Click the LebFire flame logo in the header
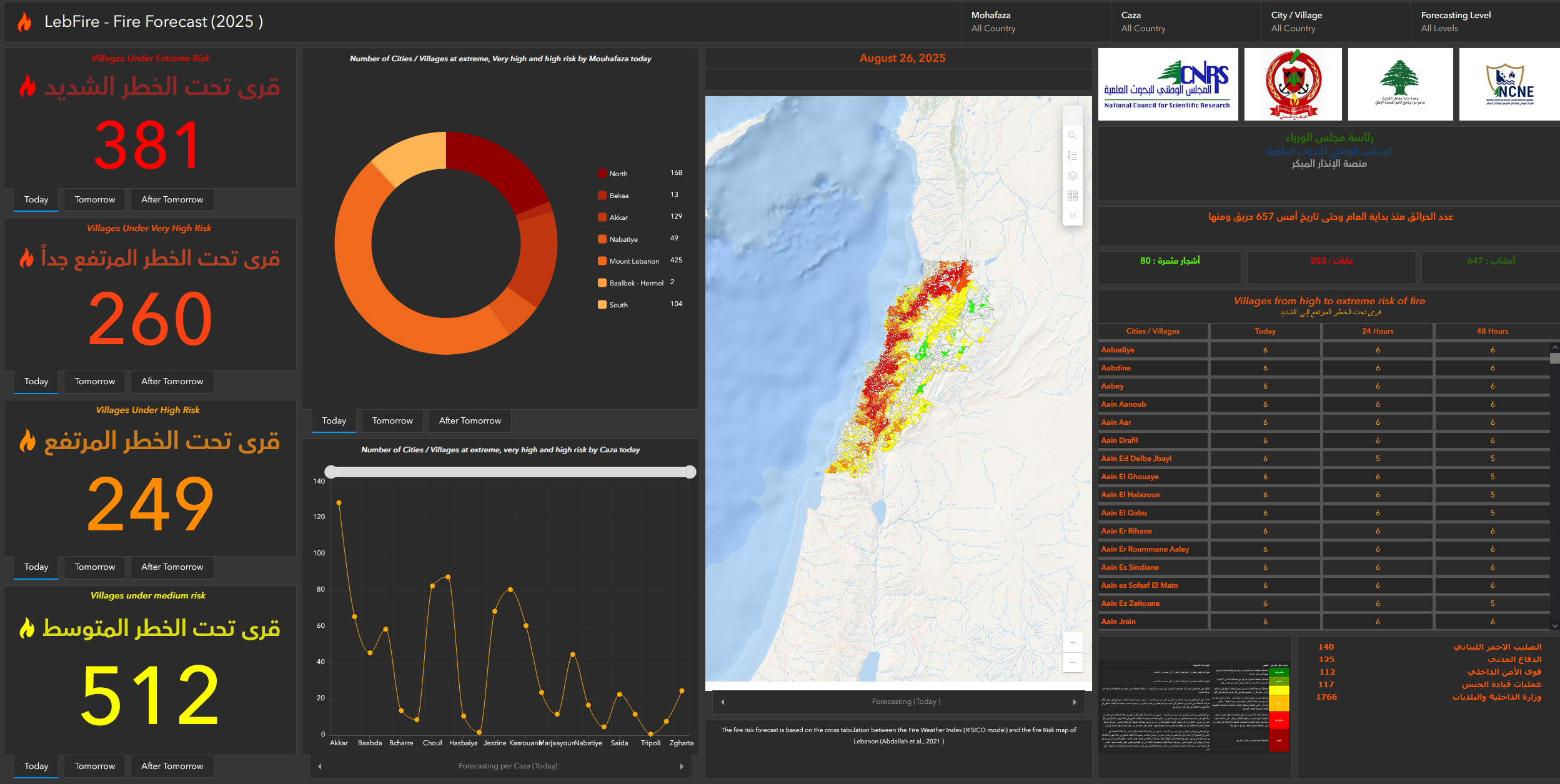This screenshot has width=1560, height=784. (24, 22)
